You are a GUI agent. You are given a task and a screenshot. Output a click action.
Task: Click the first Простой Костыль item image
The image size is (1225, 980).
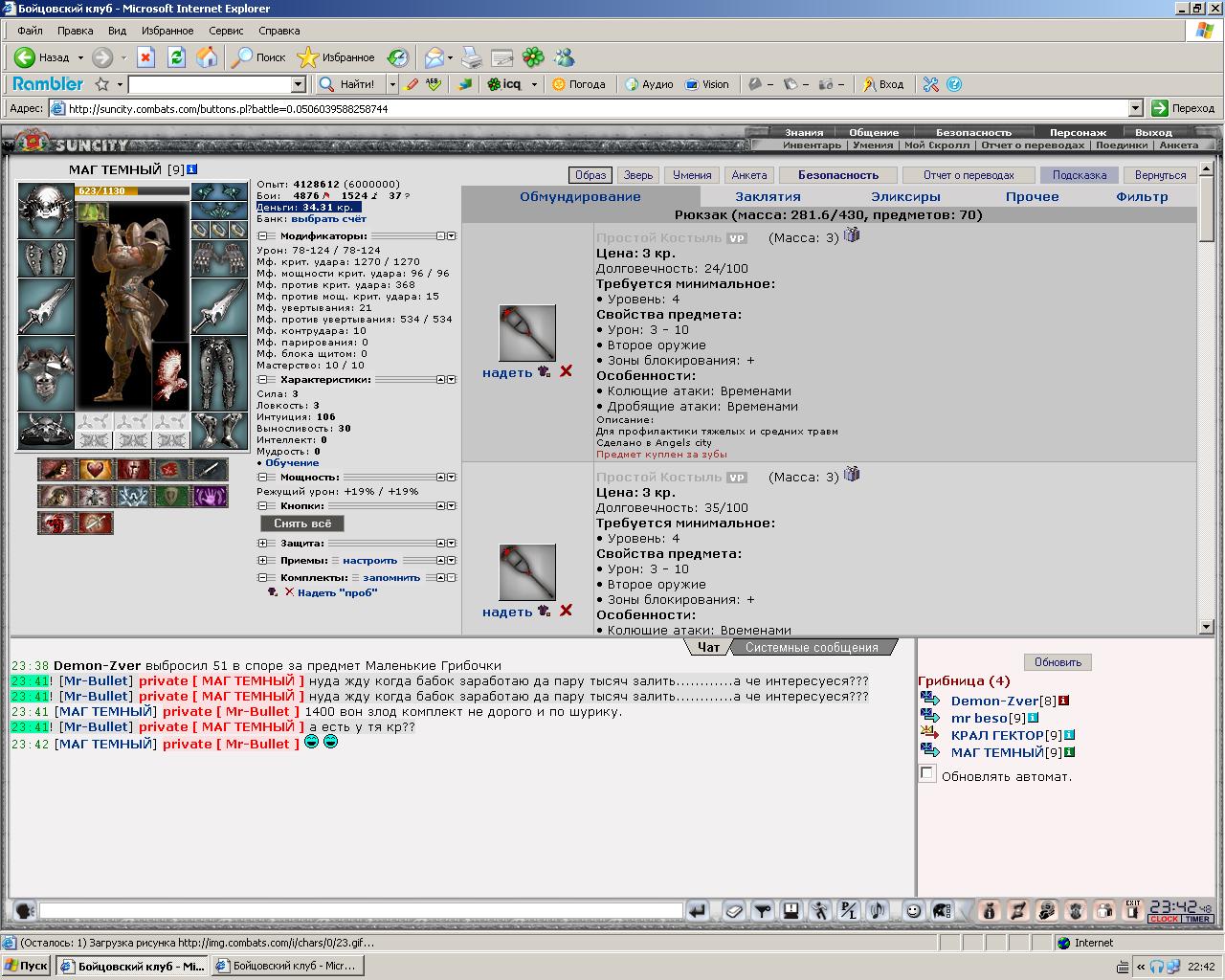click(527, 333)
